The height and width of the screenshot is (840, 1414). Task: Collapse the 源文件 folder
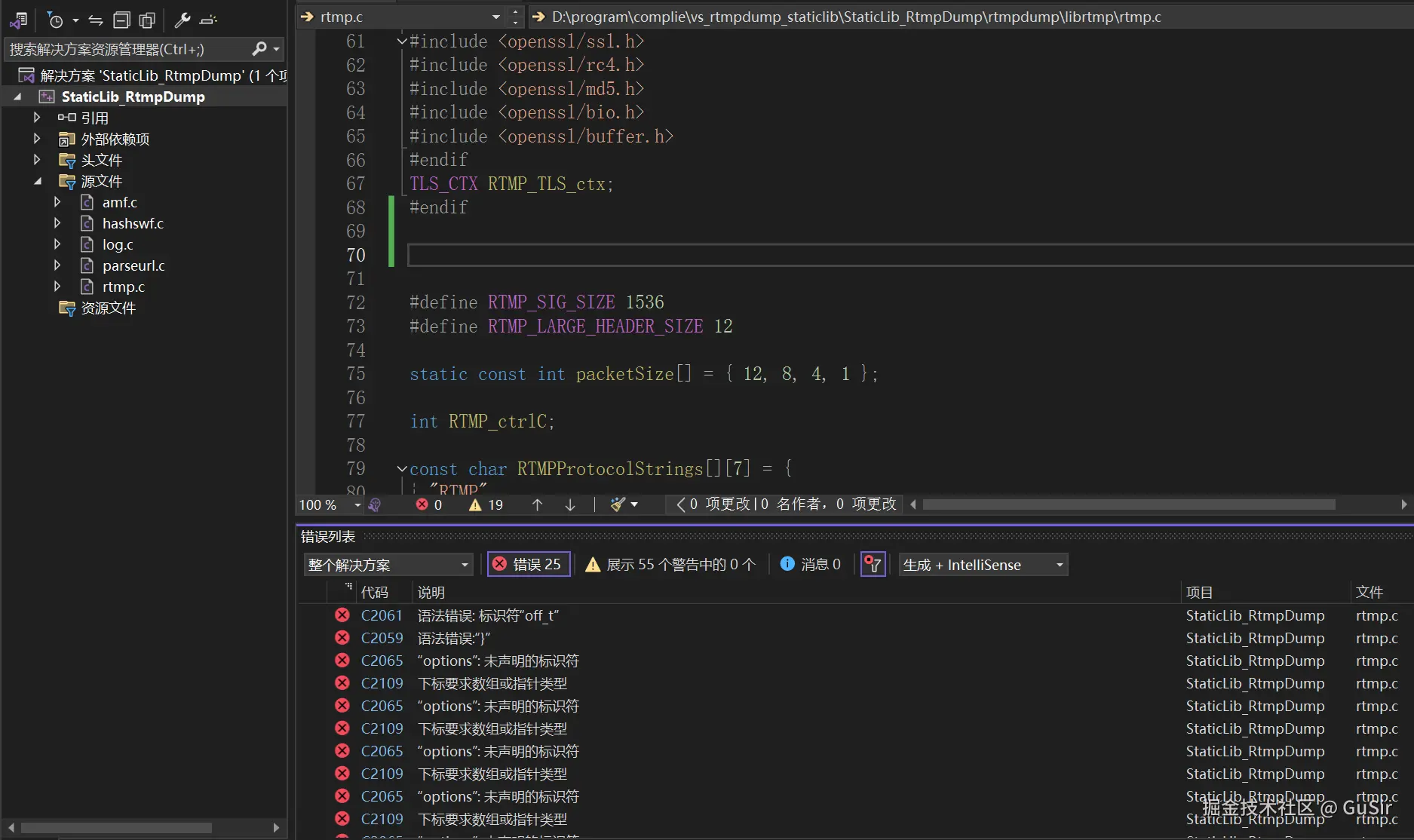pyautogui.click(x=38, y=181)
